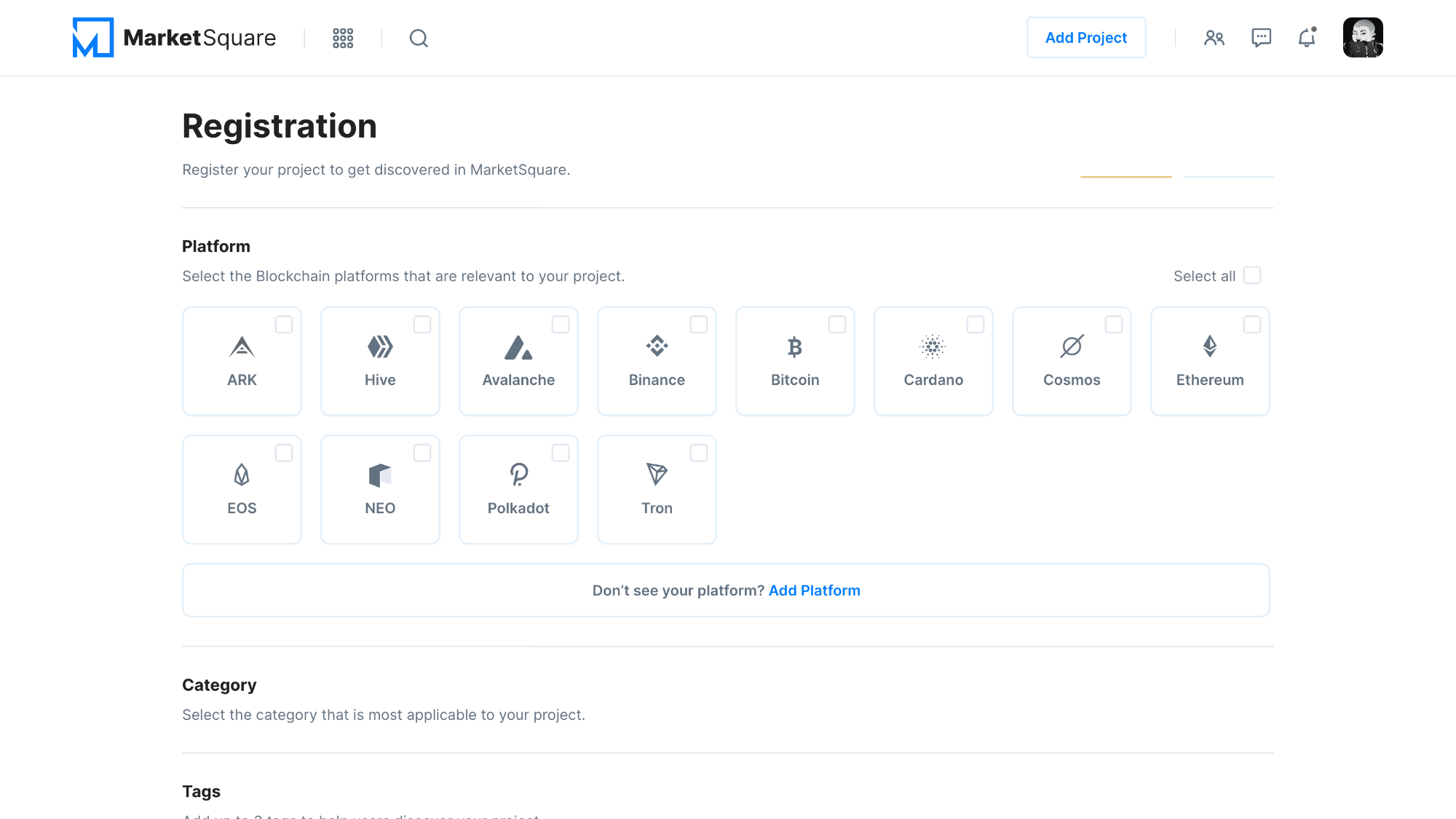Tick the Bitcoin card checkbox
This screenshot has width=1456, height=819.
(837, 325)
